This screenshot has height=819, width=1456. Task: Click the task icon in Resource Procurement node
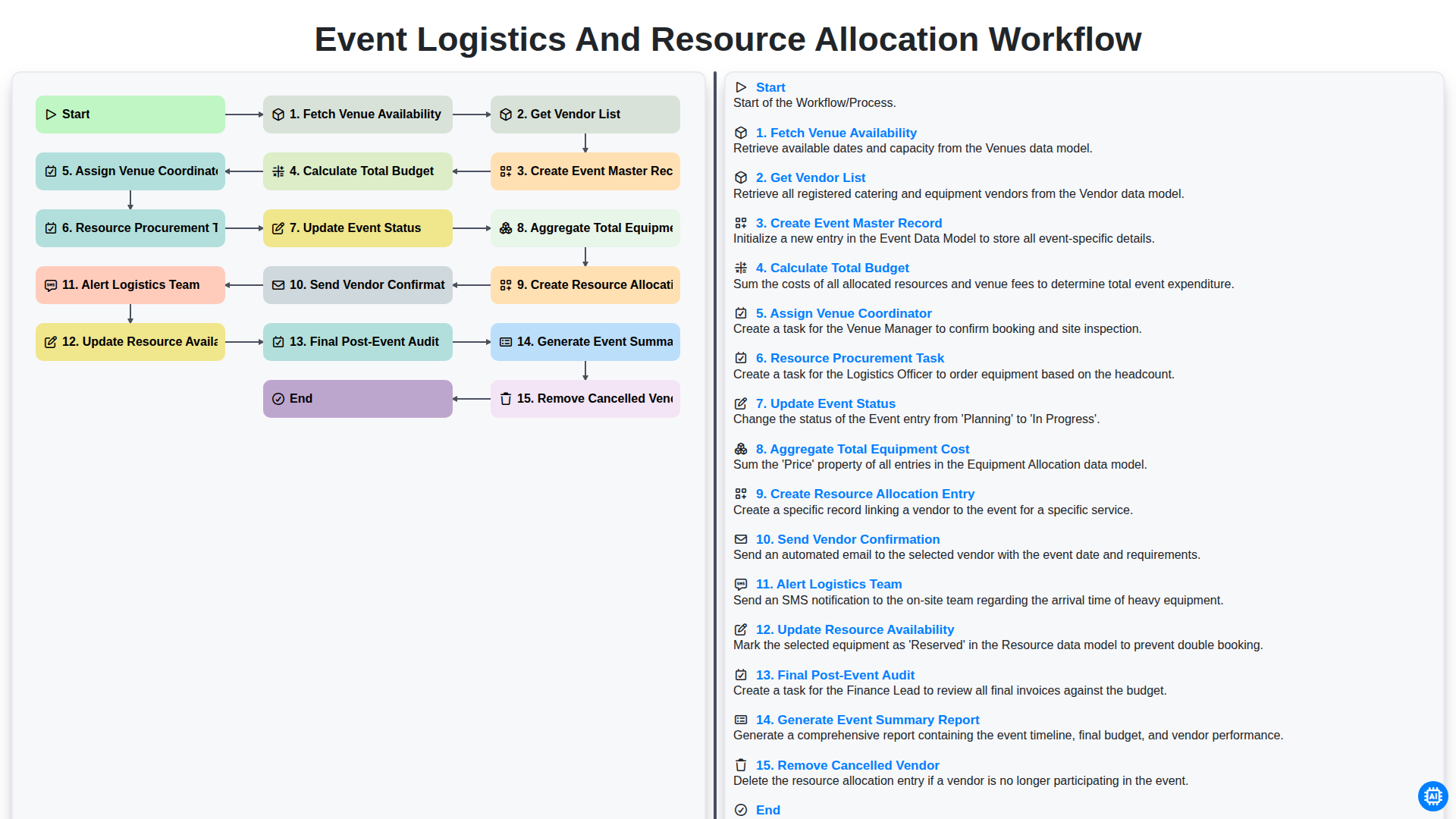(x=51, y=228)
